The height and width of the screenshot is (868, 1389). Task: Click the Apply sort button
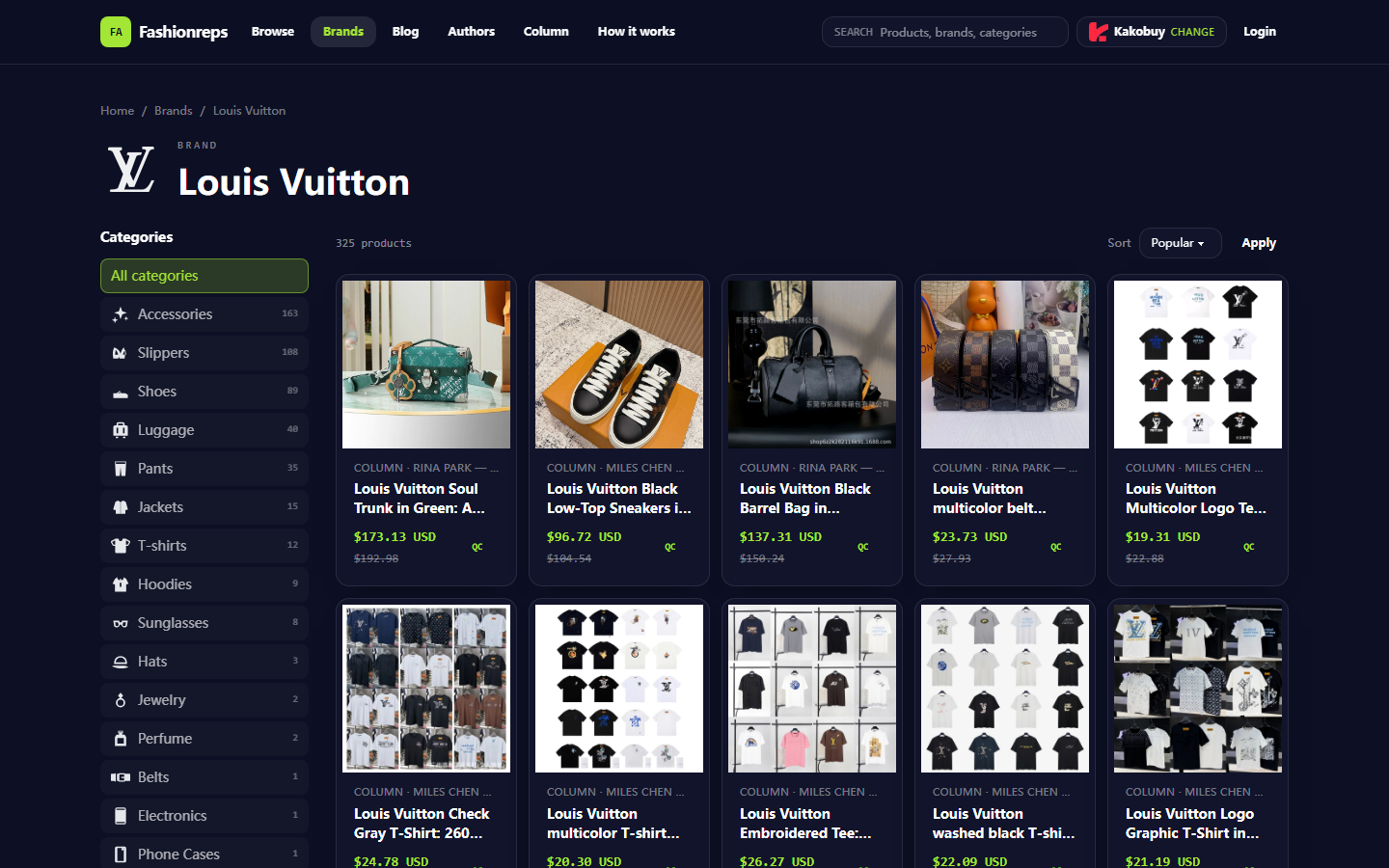tap(1259, 243)
